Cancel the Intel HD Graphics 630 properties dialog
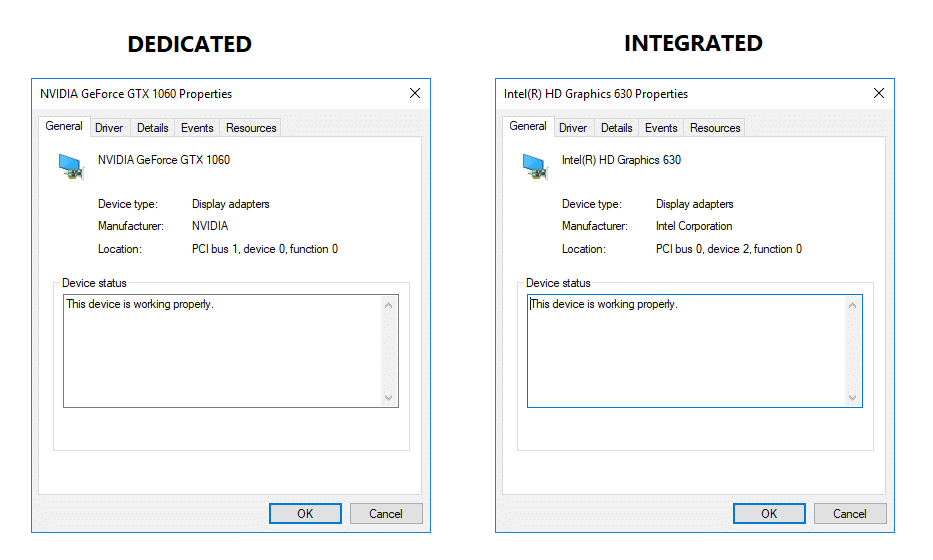Screen dimensions: 933x560 tap(850, 514)
